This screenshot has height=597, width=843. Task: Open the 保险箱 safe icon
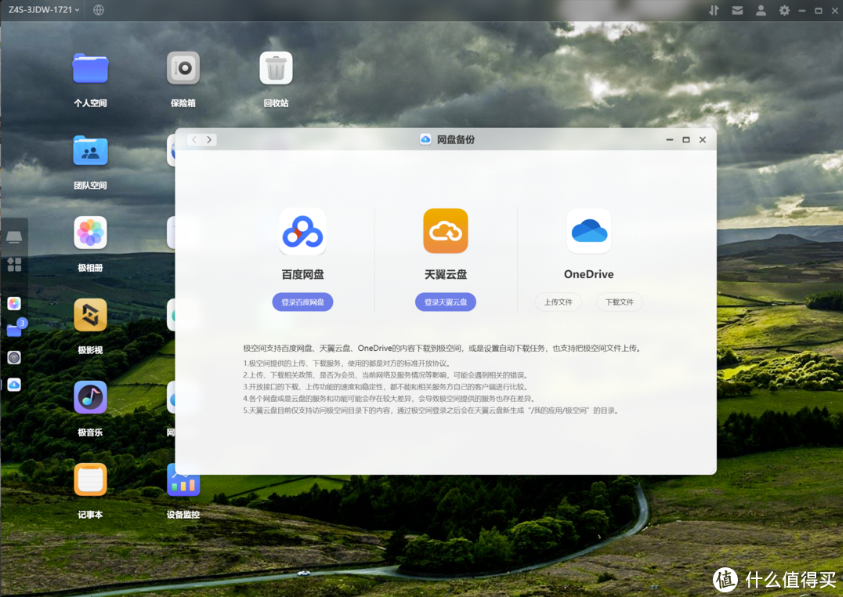(183, 68)
